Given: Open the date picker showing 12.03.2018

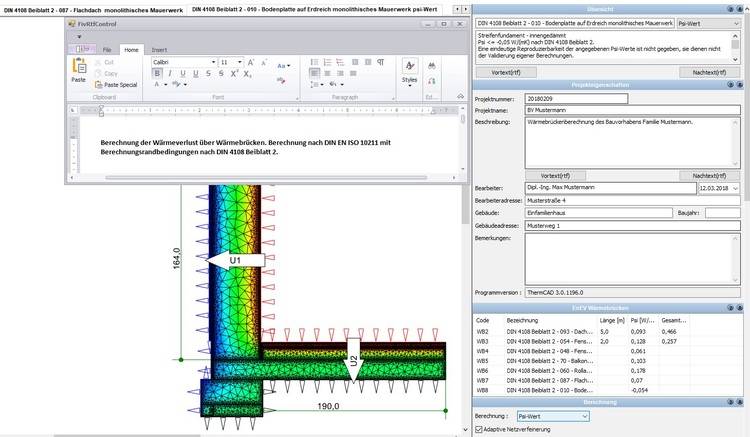Looking at the screenshot, I should pyautogui.click(x=736, y=187).
